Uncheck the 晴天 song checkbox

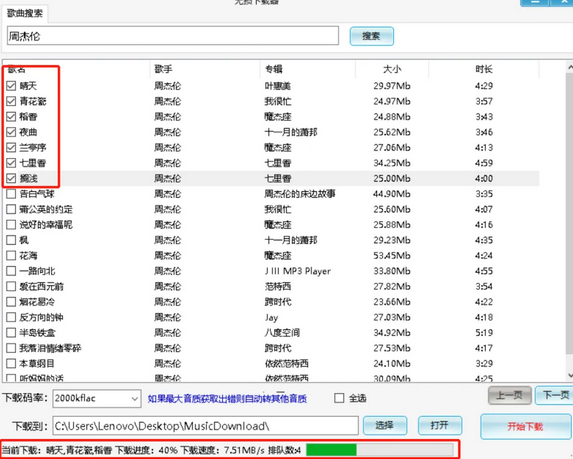pyautogui.click(x=11, y=86)
